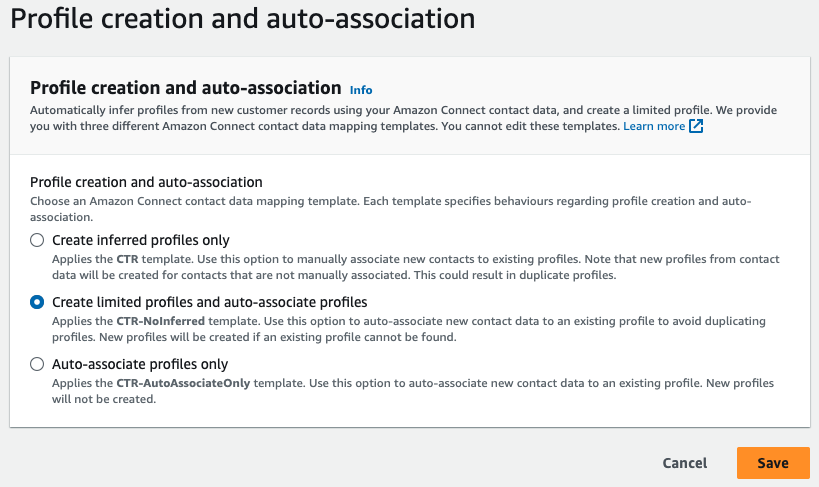Click the "Create inferred profiles only" label text
This screenshot has width=819, height=487.
coord(140,240)
